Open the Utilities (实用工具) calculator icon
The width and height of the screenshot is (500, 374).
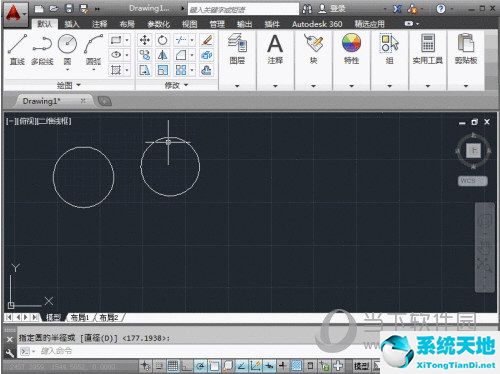(428, 43)
